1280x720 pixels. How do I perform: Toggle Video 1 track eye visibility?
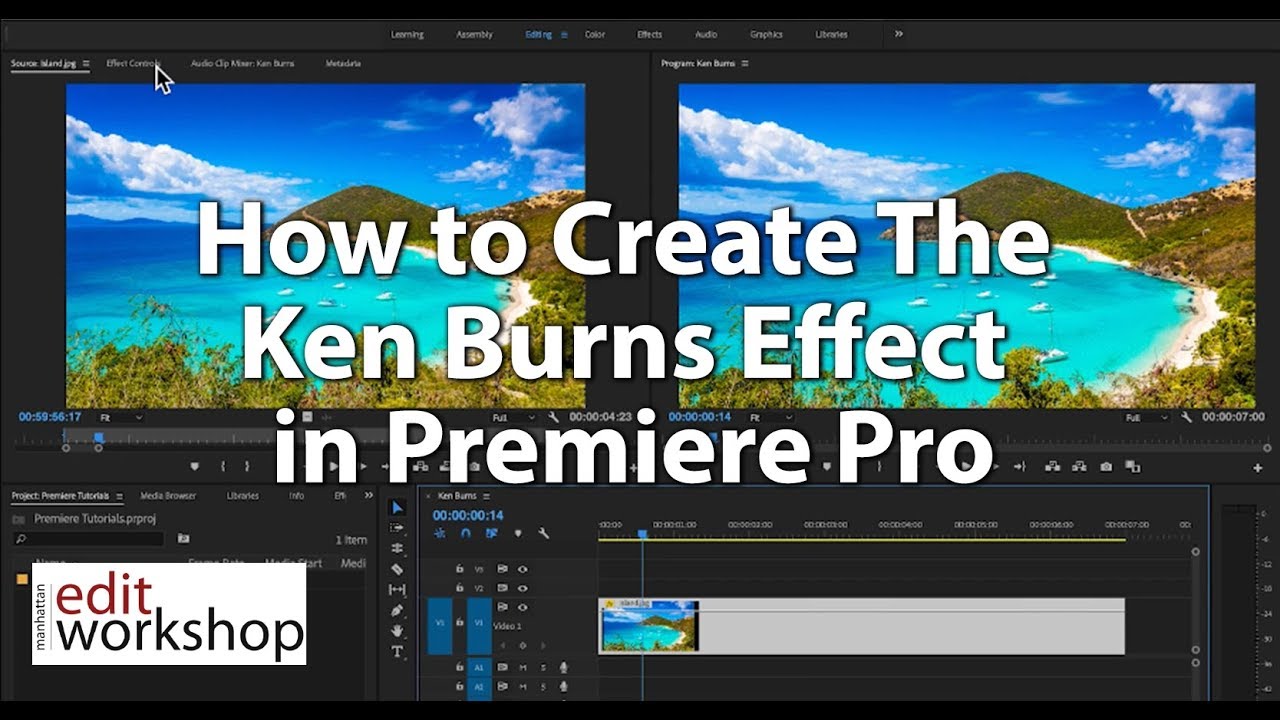coord(522,607)
